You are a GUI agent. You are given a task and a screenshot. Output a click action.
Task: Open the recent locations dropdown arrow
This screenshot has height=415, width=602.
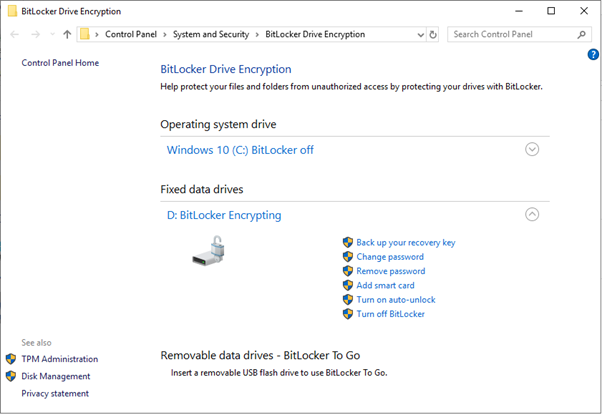click(x=52, y=35)
